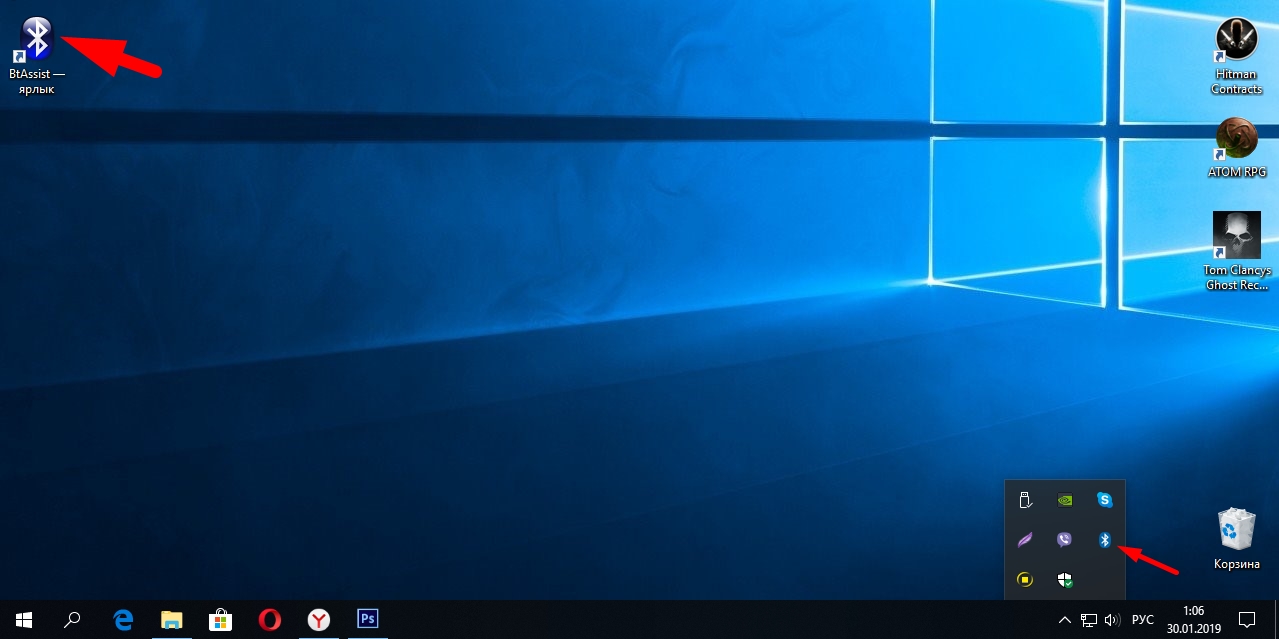Open the Viber tray icon
The image size is (1279, 639).
pos(1064,540)
